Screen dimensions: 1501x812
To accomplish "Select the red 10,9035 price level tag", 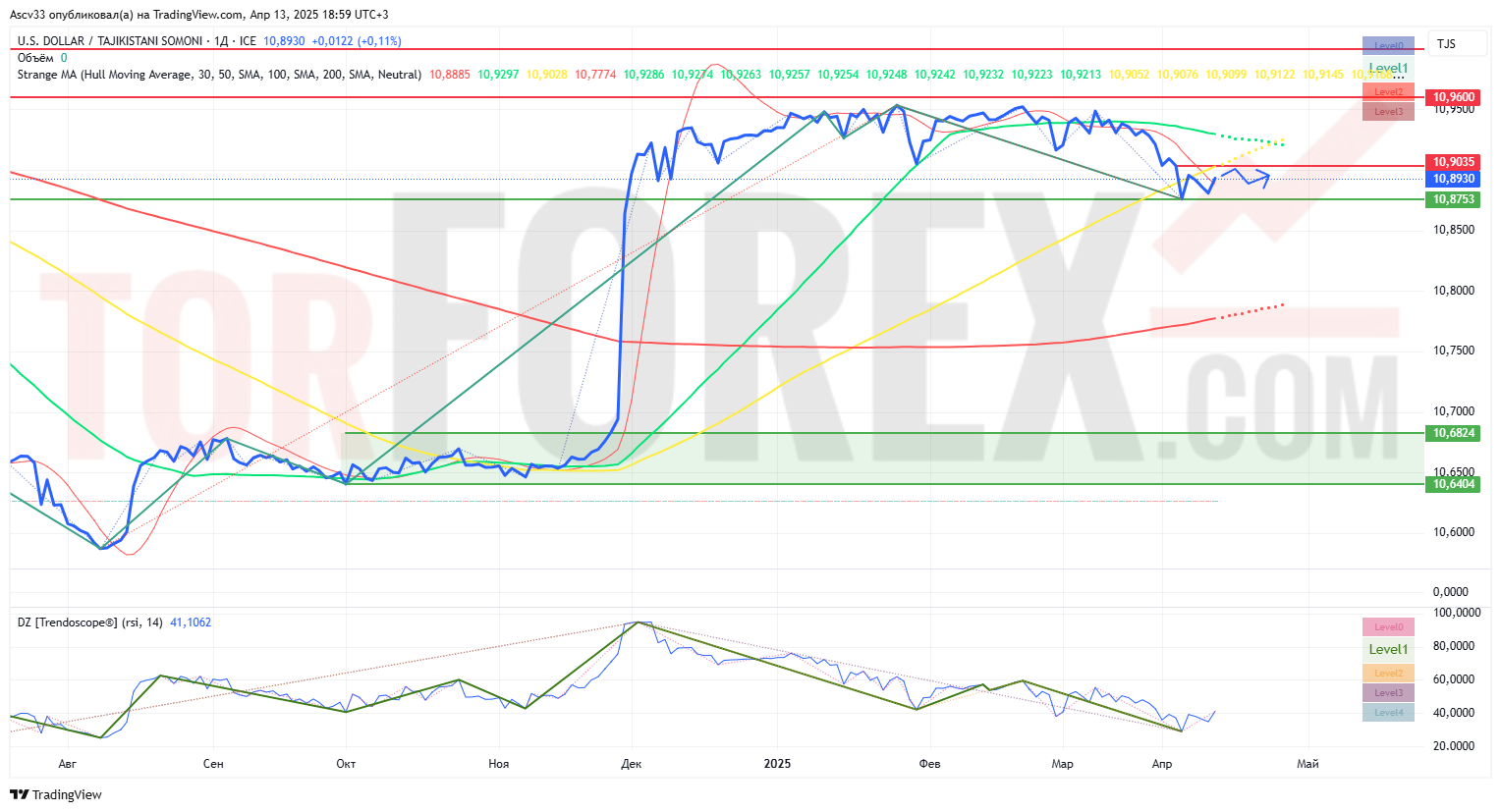I will (1453, 162).
